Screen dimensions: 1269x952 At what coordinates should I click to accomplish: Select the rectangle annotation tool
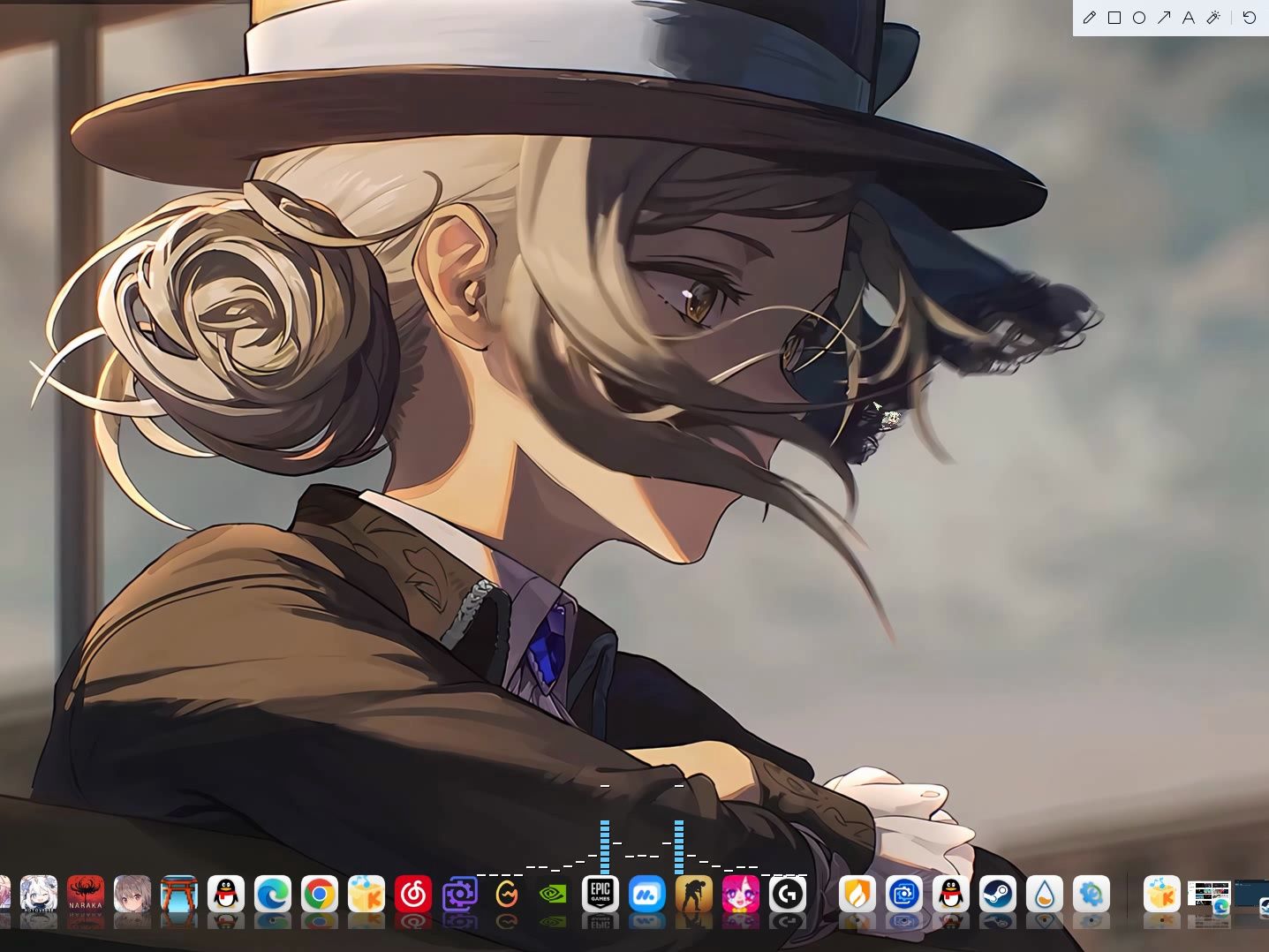pos(1114,18)
